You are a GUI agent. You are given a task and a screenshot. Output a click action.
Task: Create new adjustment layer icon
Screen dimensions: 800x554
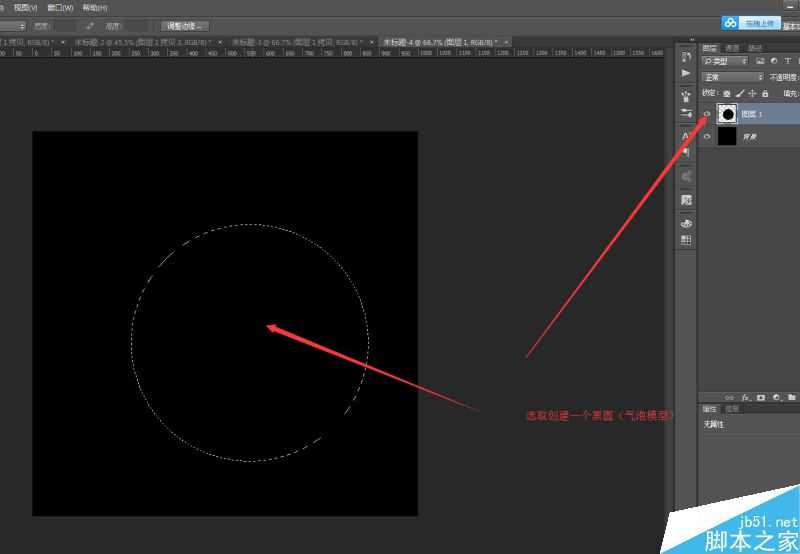(776, 397)
